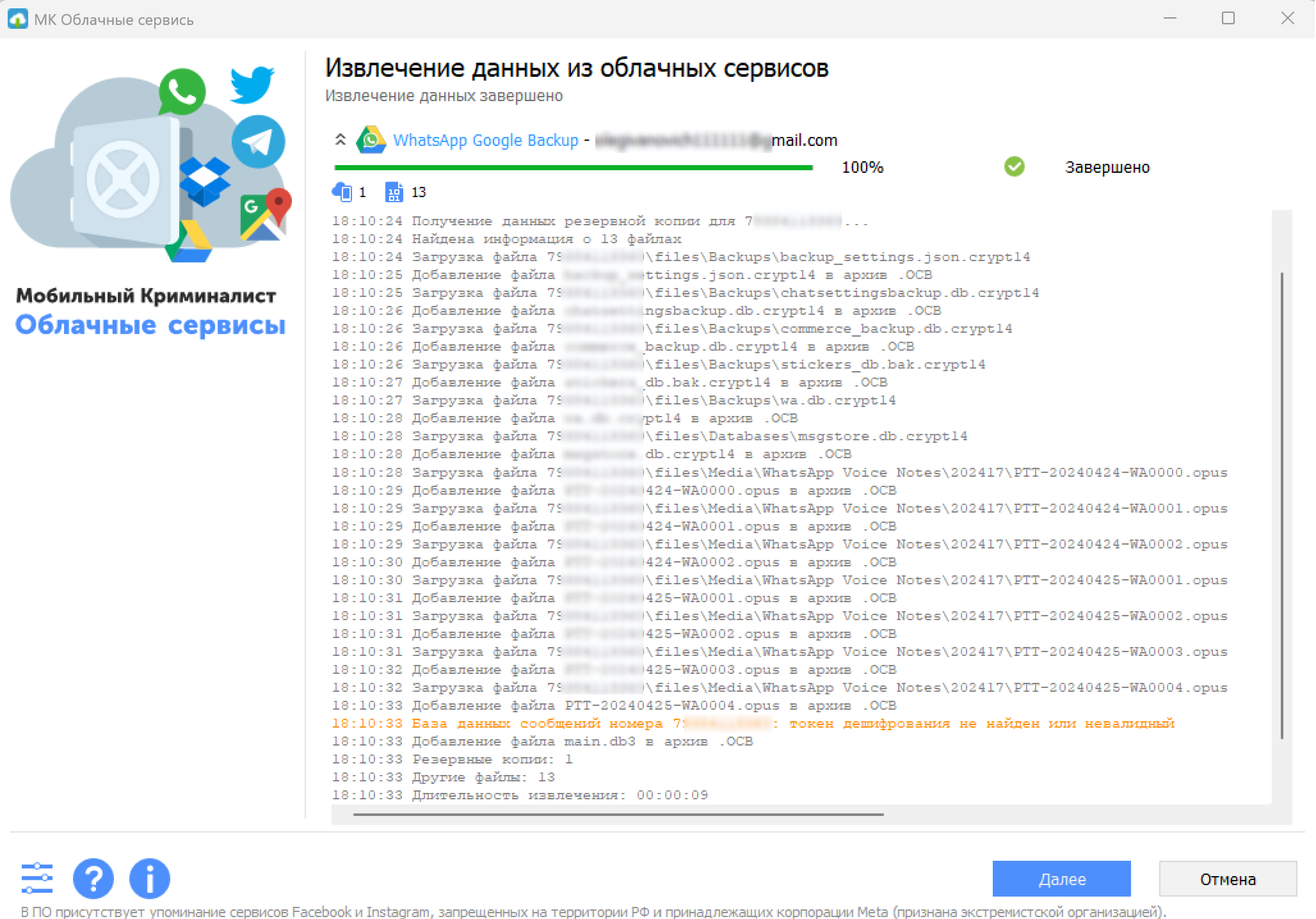Select log line loading PTT-20240424-WA0000.opus

click(x=780, y=473)
